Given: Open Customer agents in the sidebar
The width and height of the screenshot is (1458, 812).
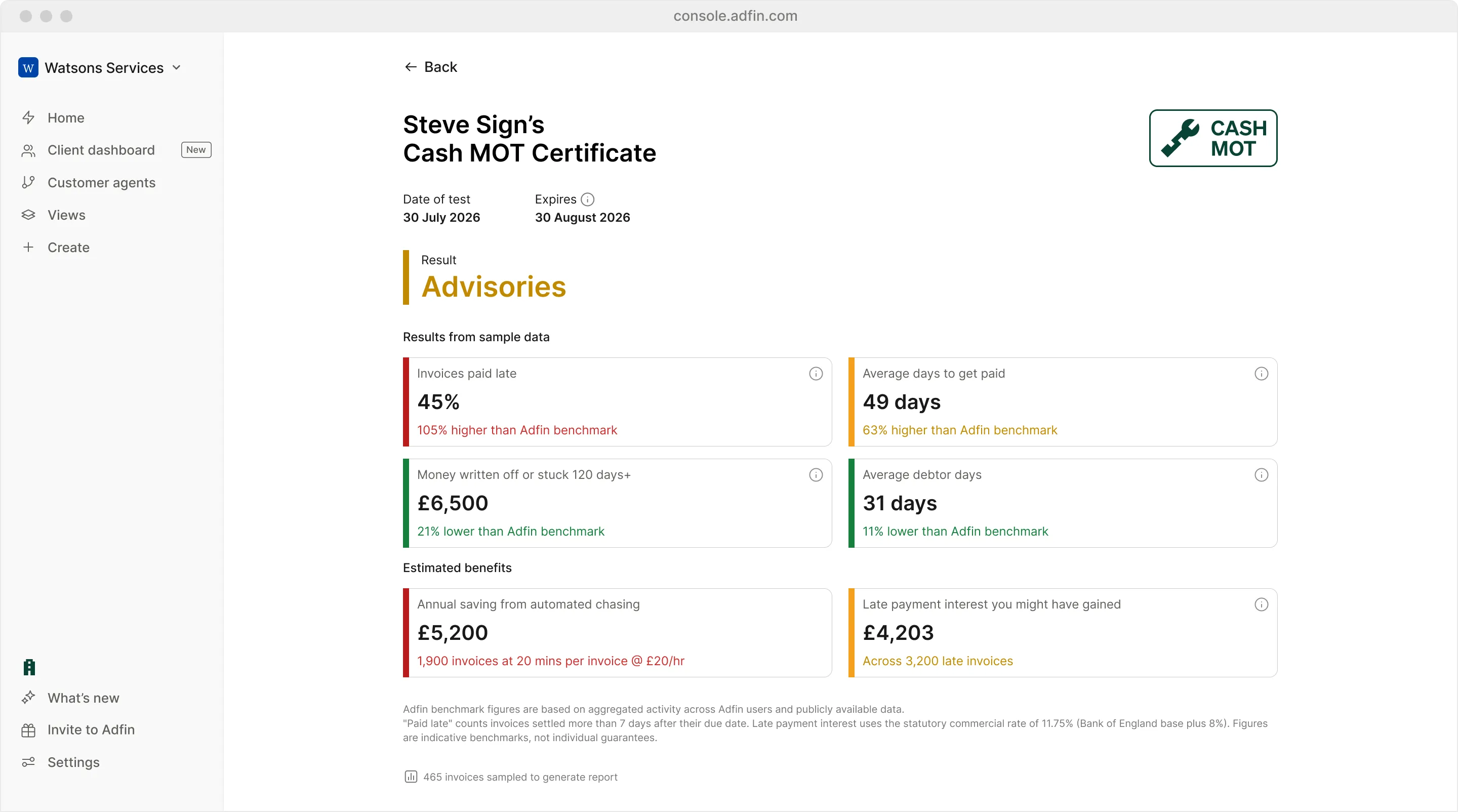Looking at the screenshot, I should point(101,182).
